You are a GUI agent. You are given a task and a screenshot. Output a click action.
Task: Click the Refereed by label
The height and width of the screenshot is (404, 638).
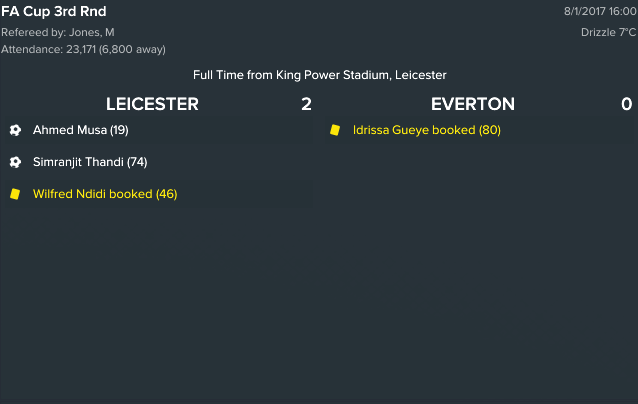[33, 33]
